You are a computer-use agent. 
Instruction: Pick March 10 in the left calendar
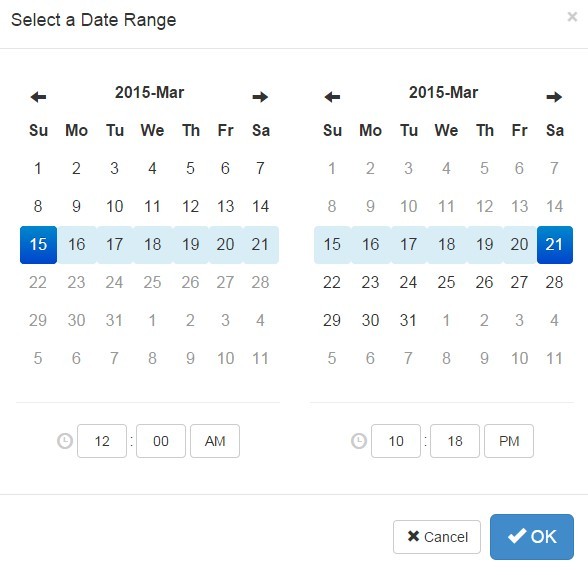coord(114,206)
